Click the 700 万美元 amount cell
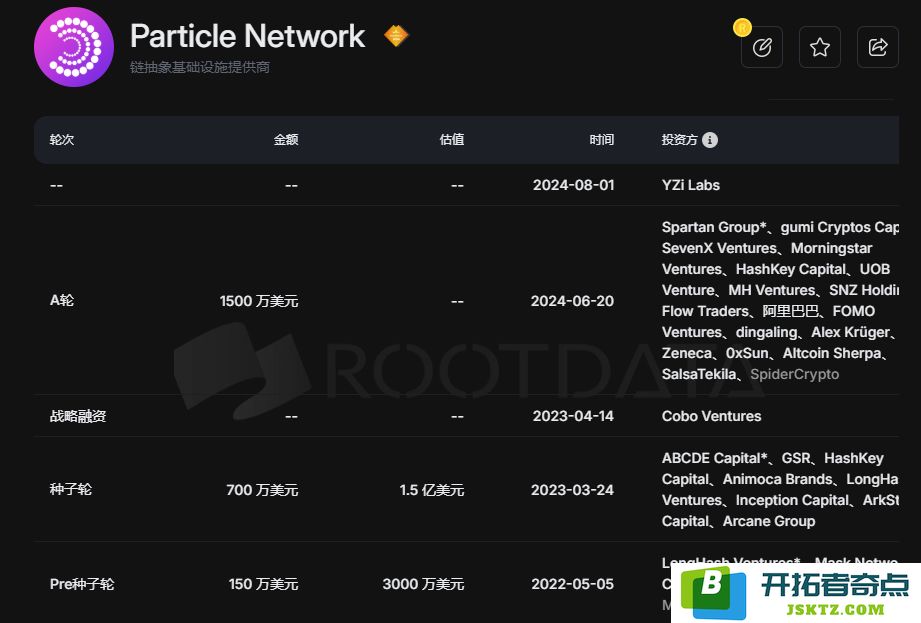Screen dimensions: 921x623 pos(263,490)
